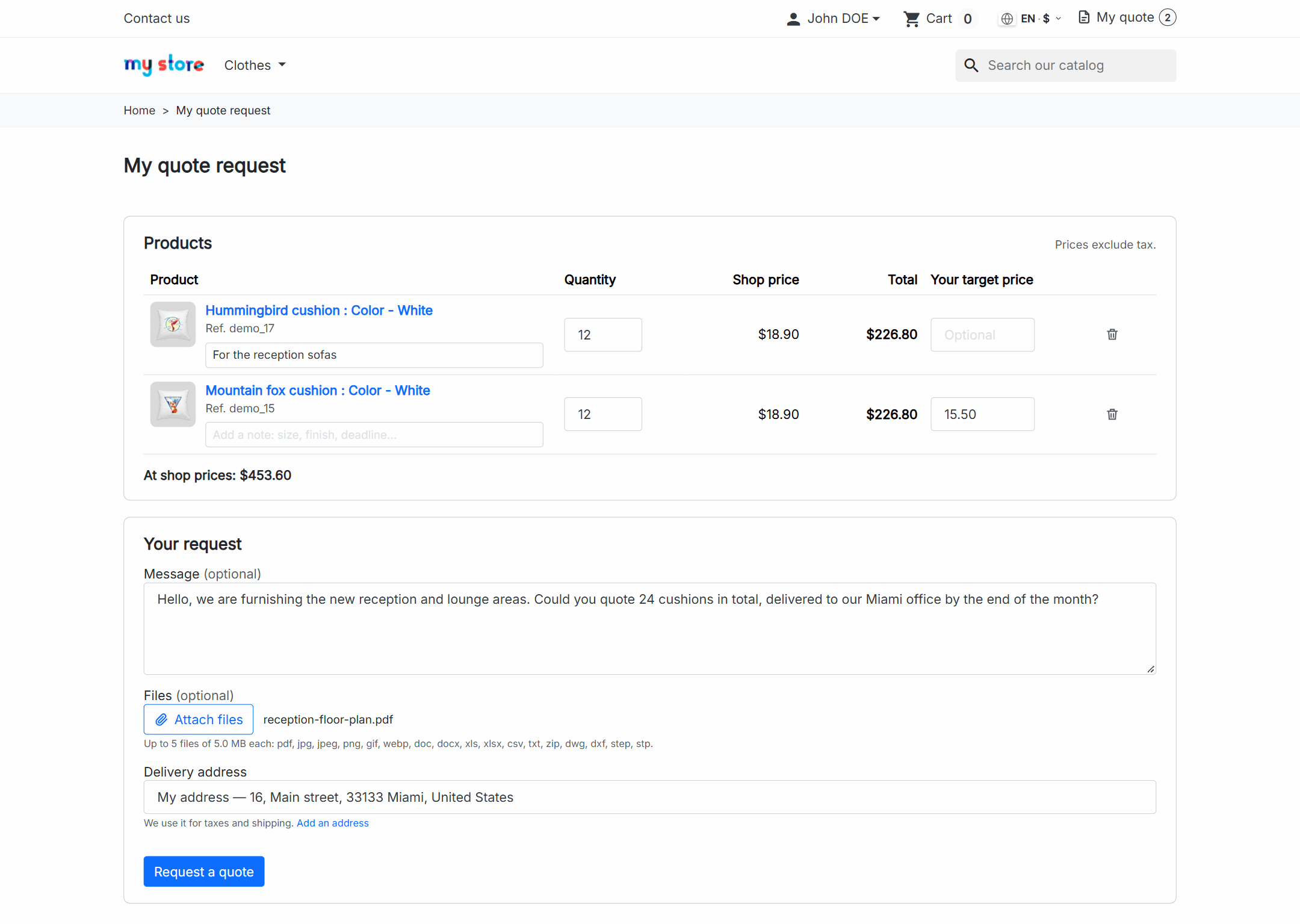
Task: Click the Cart text in header
Action: tap(939, 19)
